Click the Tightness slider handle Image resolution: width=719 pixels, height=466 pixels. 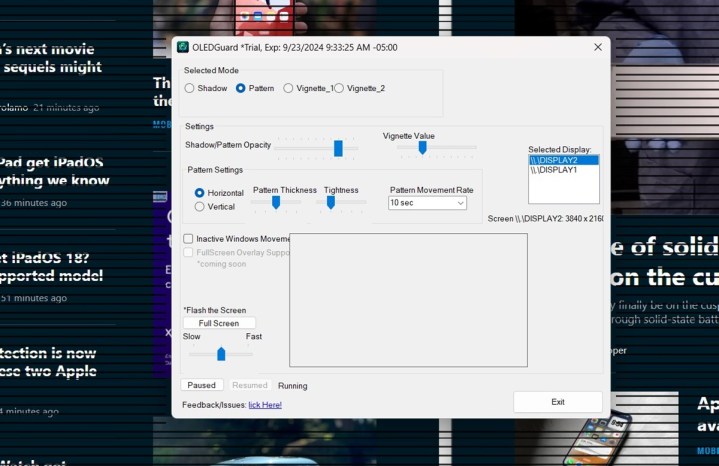coord(330,202)
